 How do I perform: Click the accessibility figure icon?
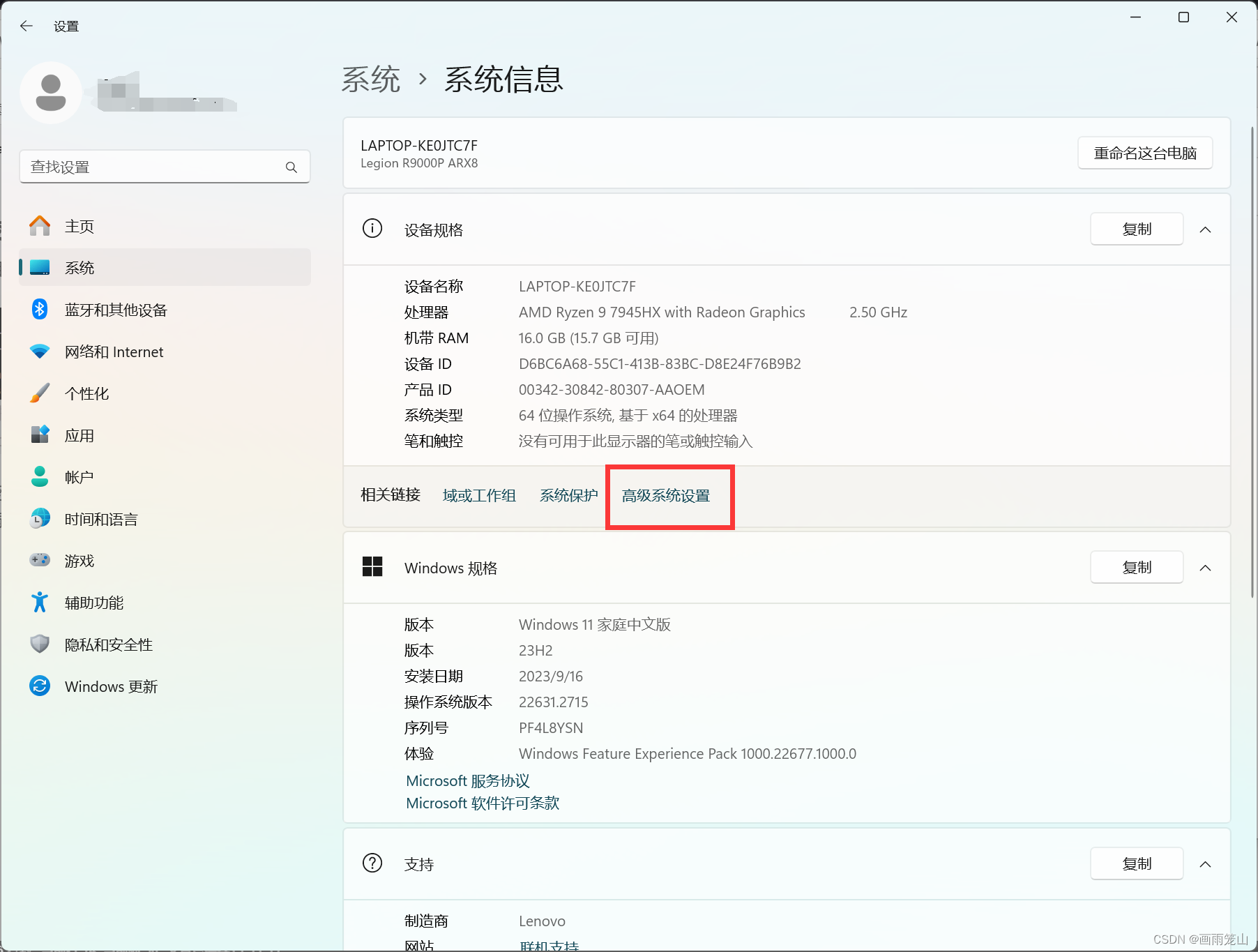(x=40, y=603)
